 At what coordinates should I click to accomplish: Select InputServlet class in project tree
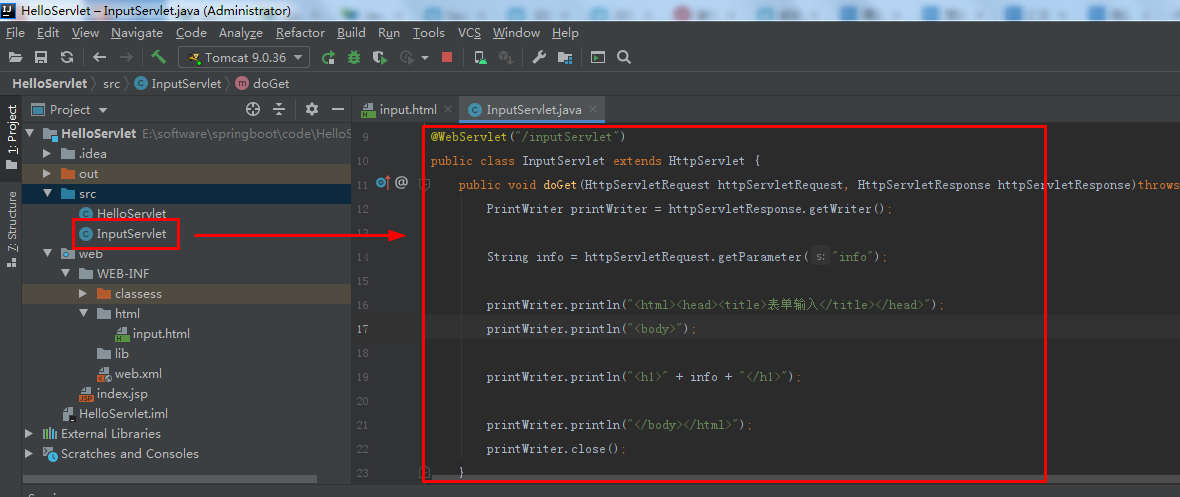[123, 233]
